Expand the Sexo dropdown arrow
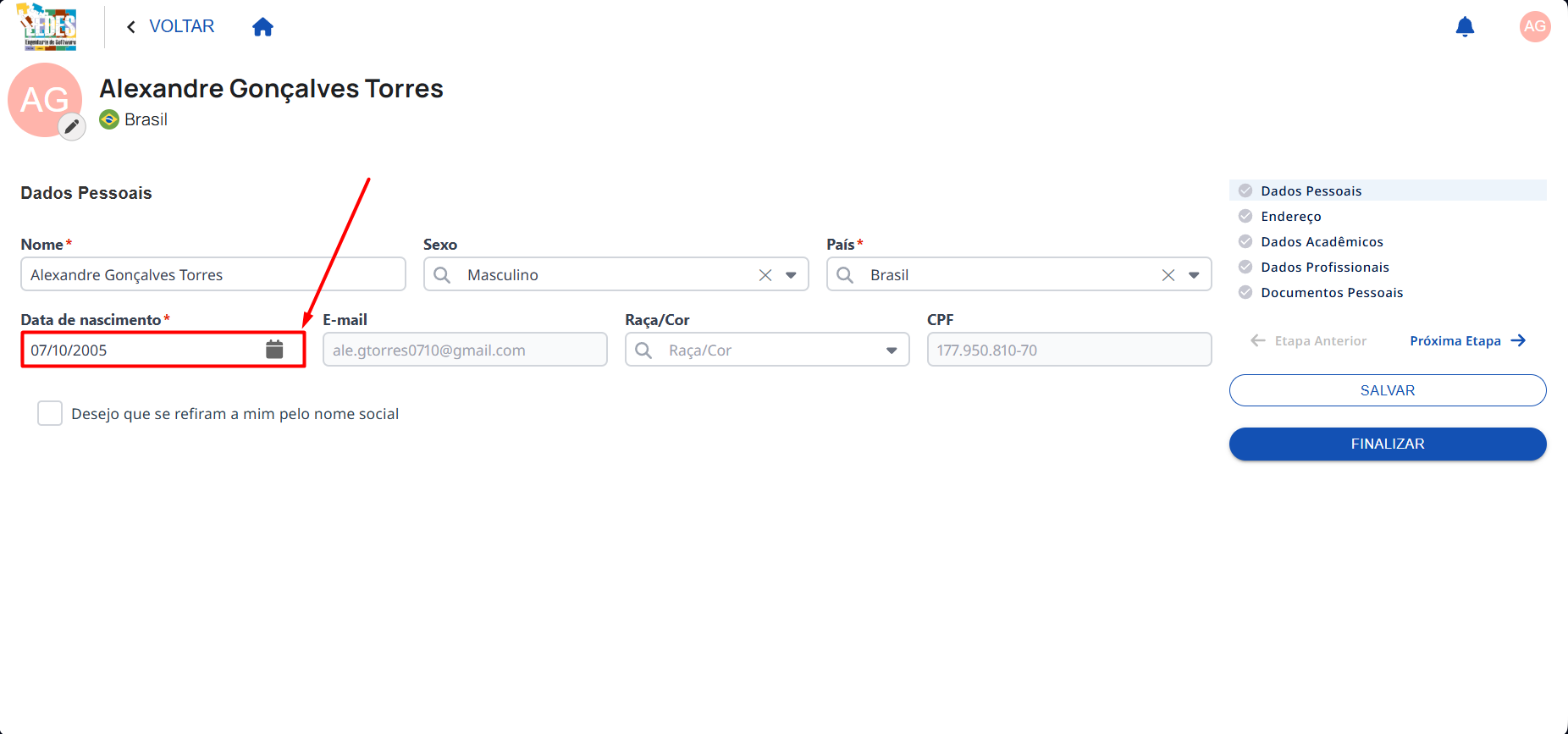This screenshot has height=734, width=1568. point(791,275)
